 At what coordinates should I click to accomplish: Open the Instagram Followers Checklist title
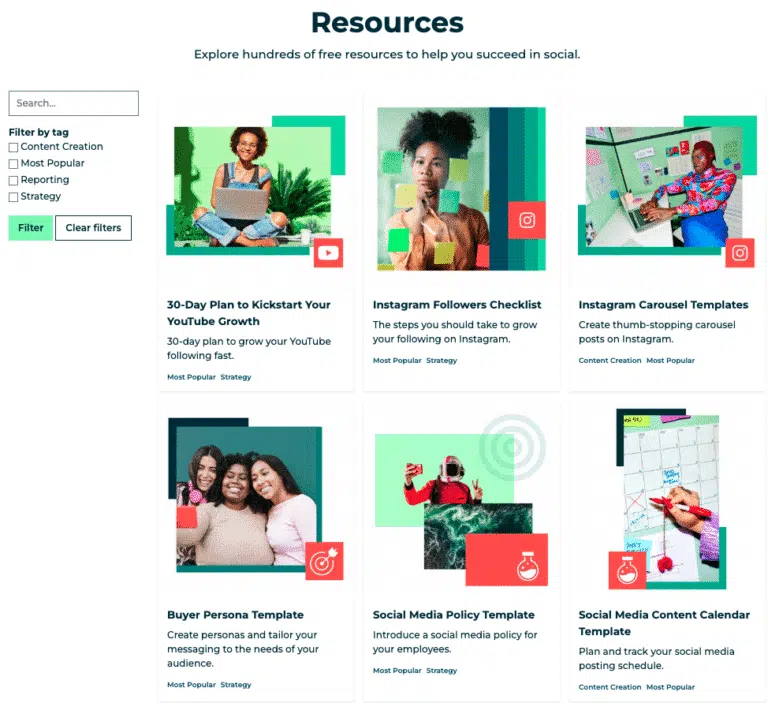click(456, 305)
